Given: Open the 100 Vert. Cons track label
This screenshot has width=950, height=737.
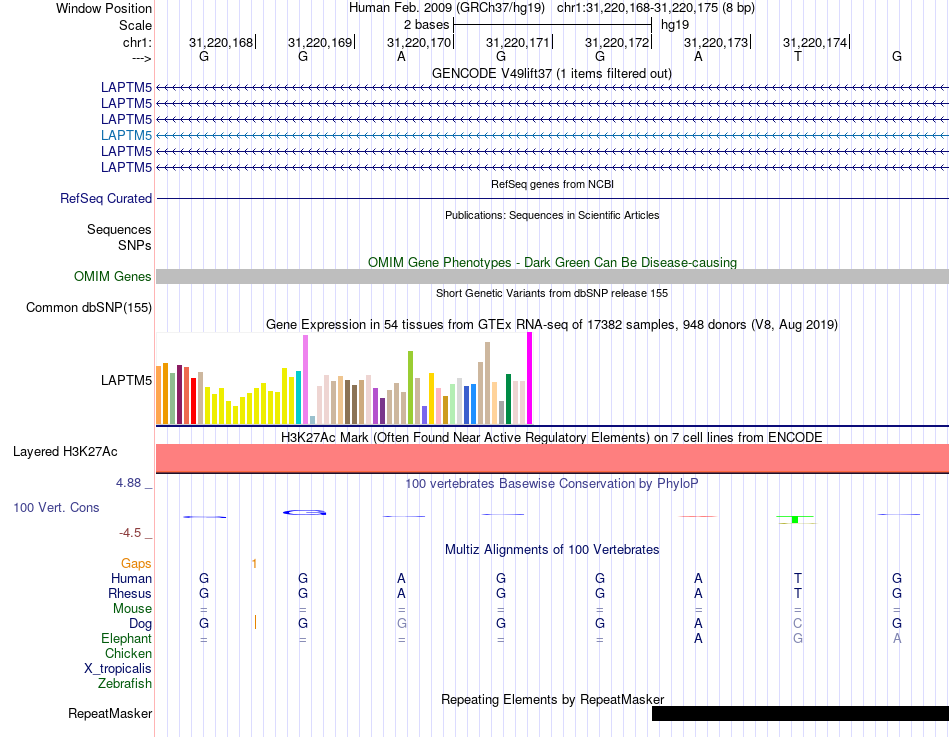Looking at the screenshot, I should (56, 507).
